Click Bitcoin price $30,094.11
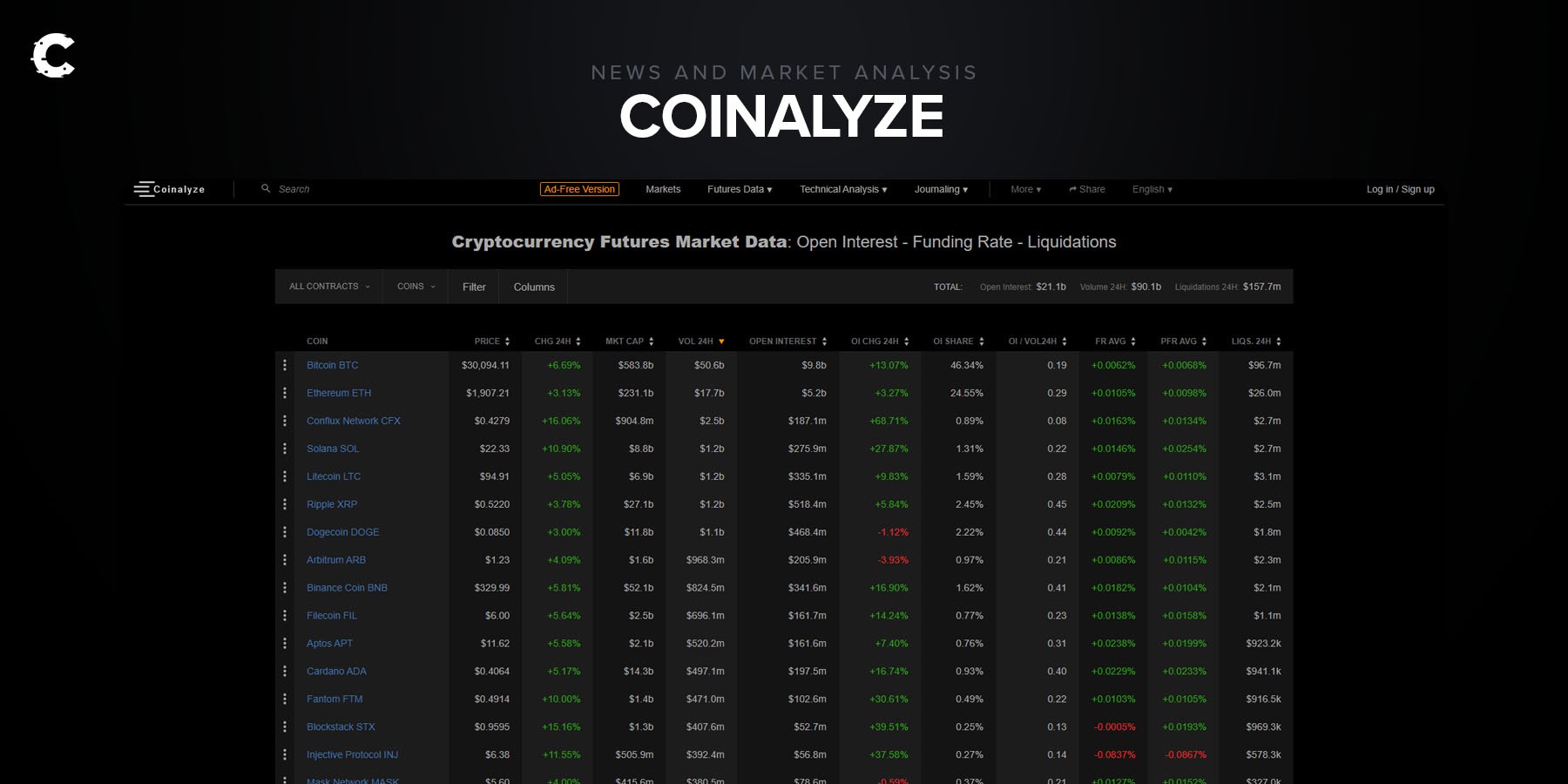The width and height of the screenshot is (1568, 784). (485, 365)
